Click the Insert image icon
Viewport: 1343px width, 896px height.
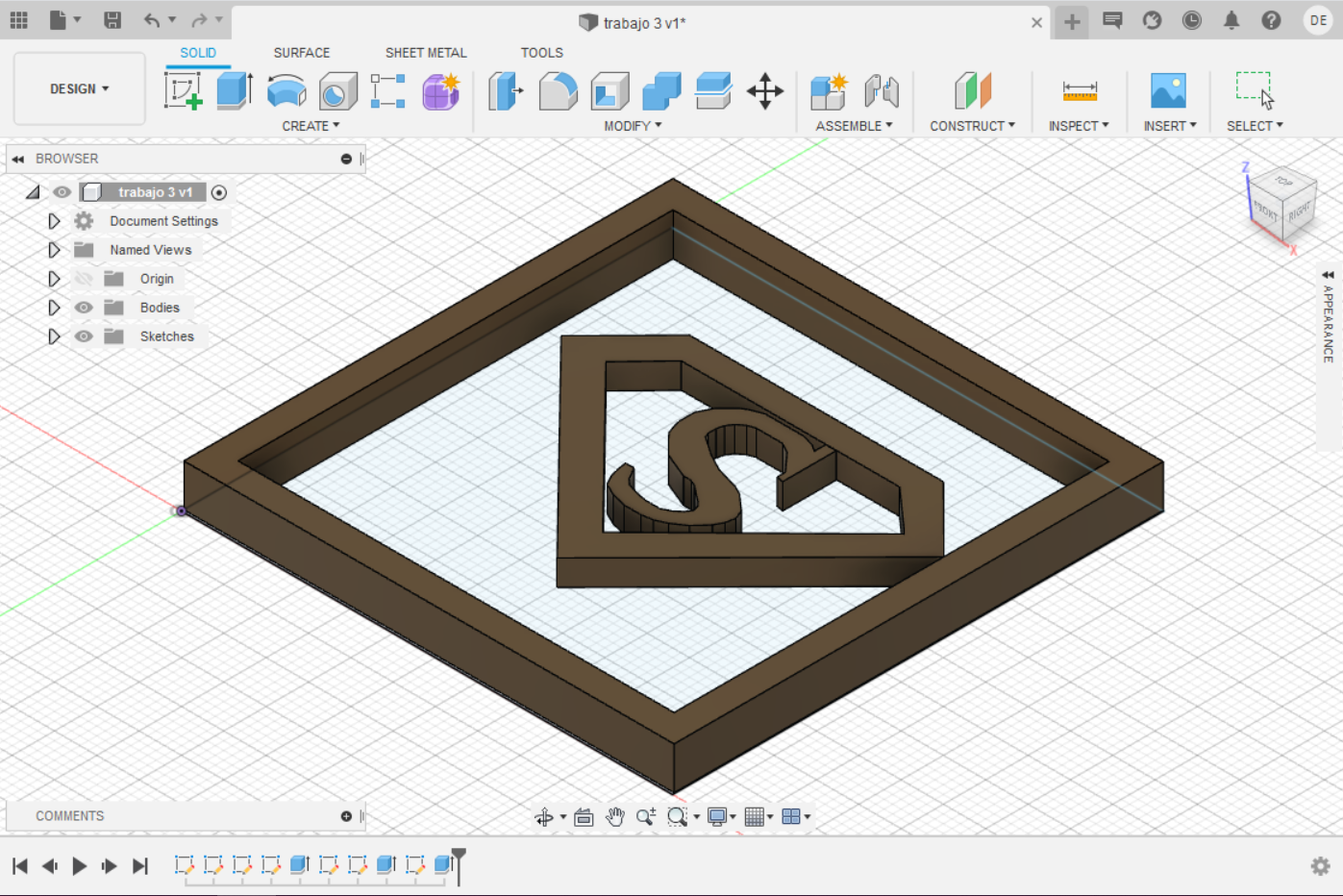[1169, 91]
